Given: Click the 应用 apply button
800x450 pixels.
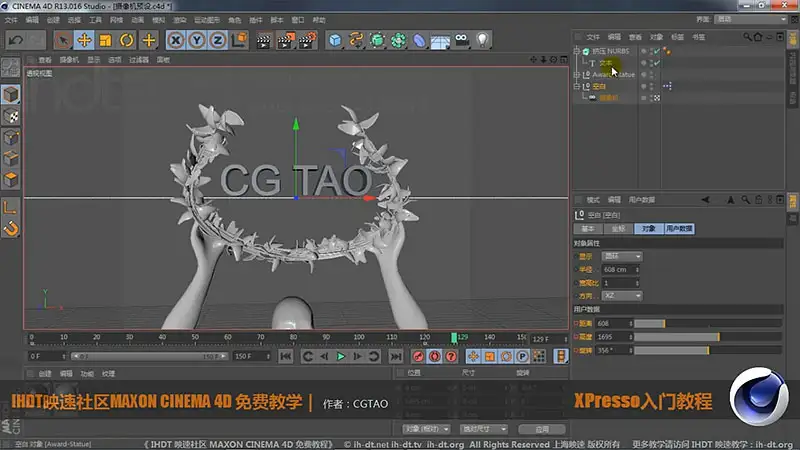Looking at the screenshot, I should (x=542, y=429).
